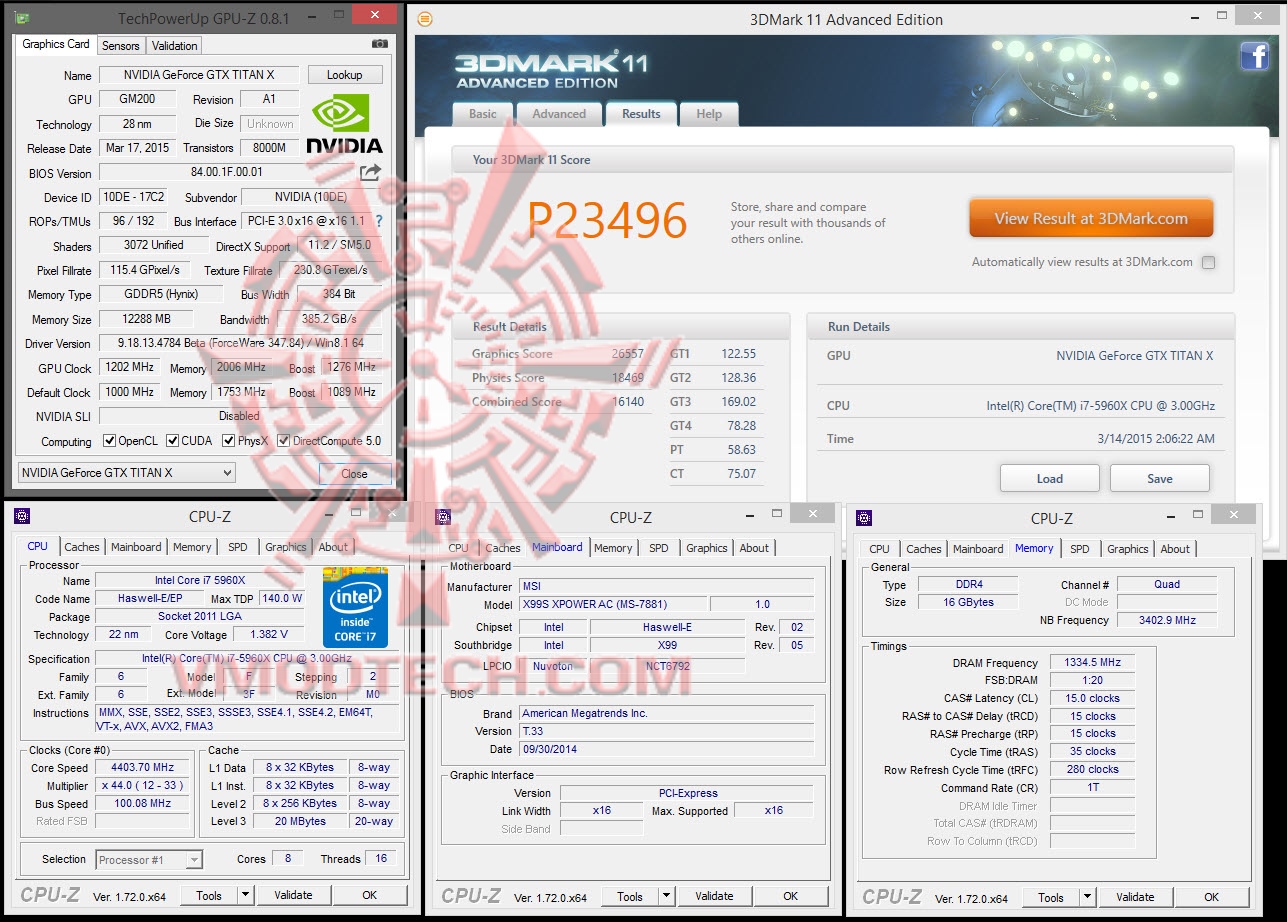Open the 3DMark Advanced tab

pos(559,114)
